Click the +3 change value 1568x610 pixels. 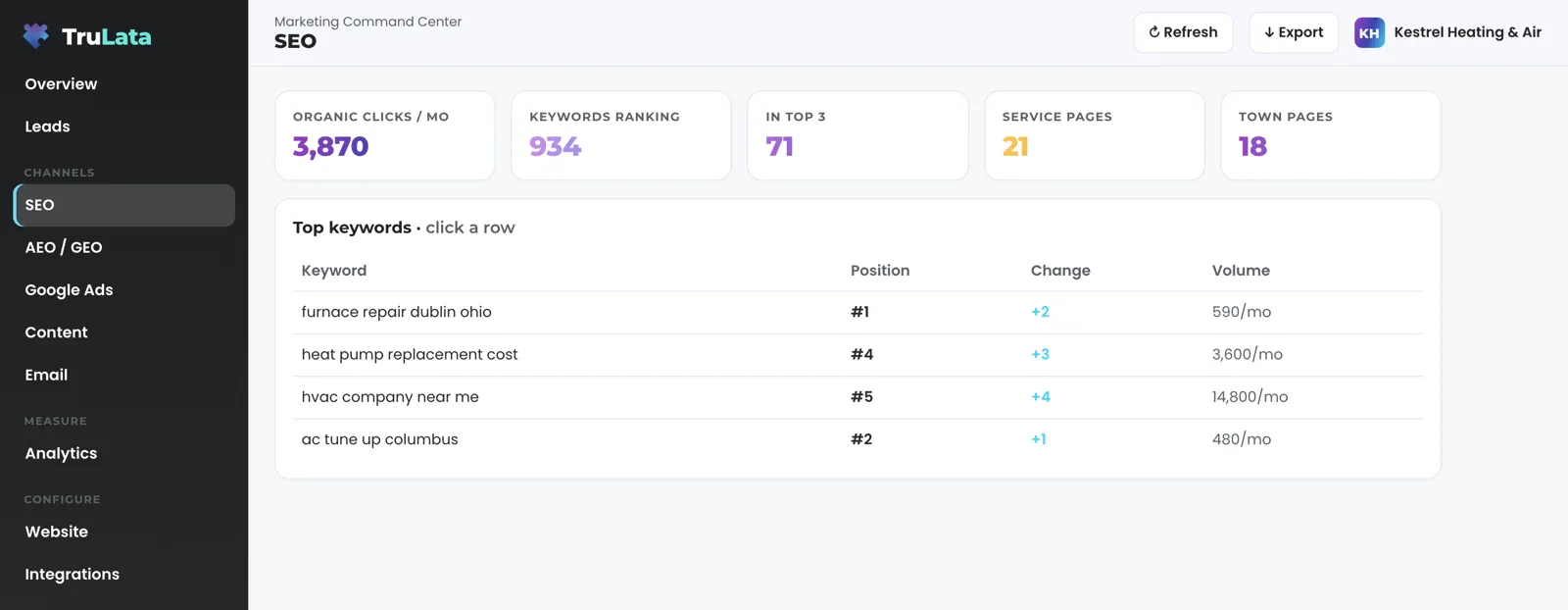(1040, 354)
